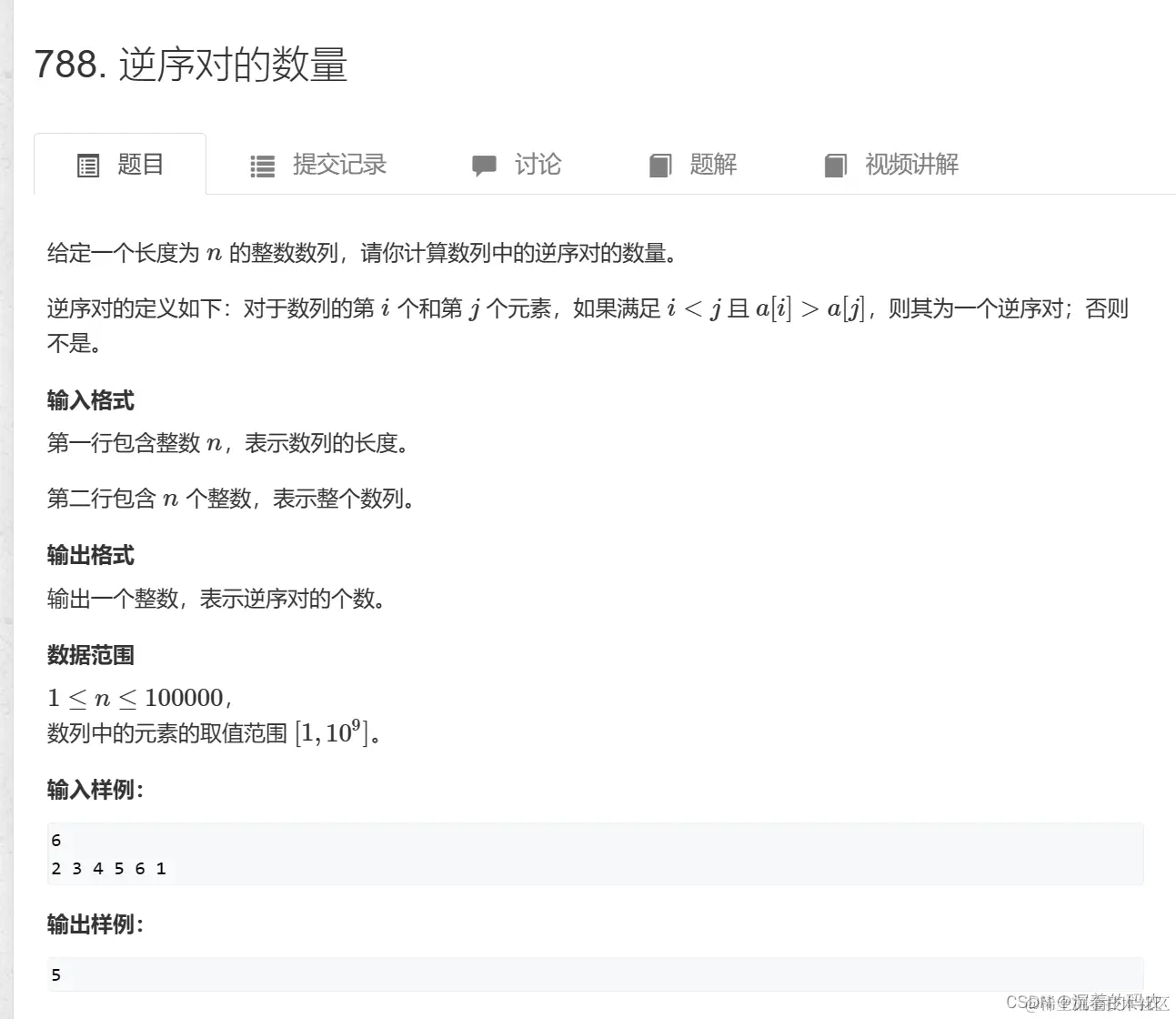Click the book icon beside 视频讲解

tap(835, 165)
